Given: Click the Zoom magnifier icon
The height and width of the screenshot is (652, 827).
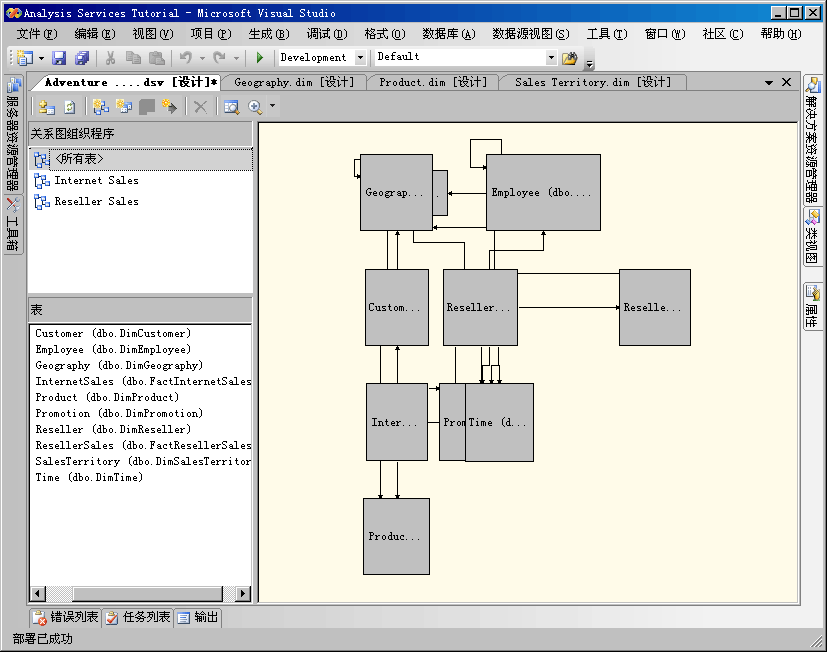Looking at the screenshot, I should click(255, 107).
